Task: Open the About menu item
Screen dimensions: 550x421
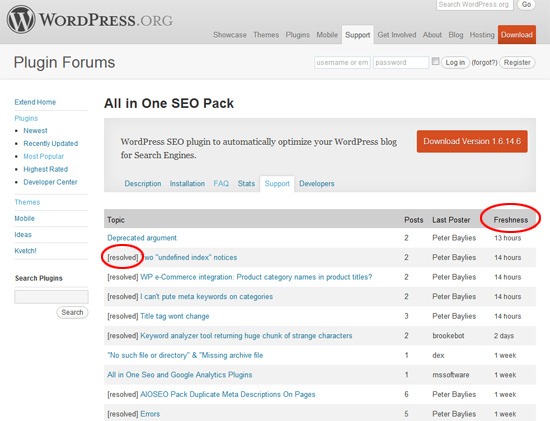Action: tap(432, 35)
